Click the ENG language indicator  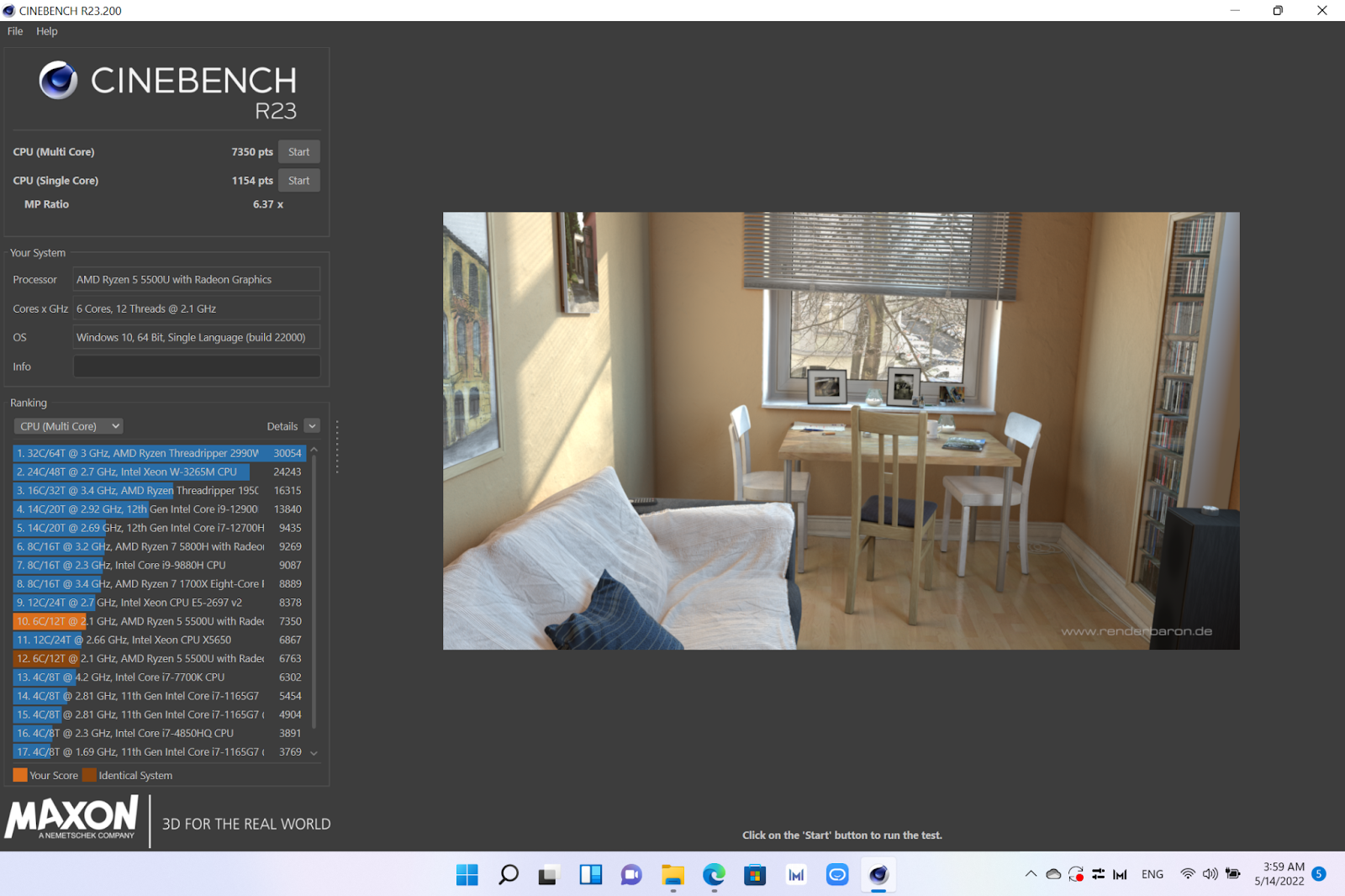click(x=1152, y=874)
